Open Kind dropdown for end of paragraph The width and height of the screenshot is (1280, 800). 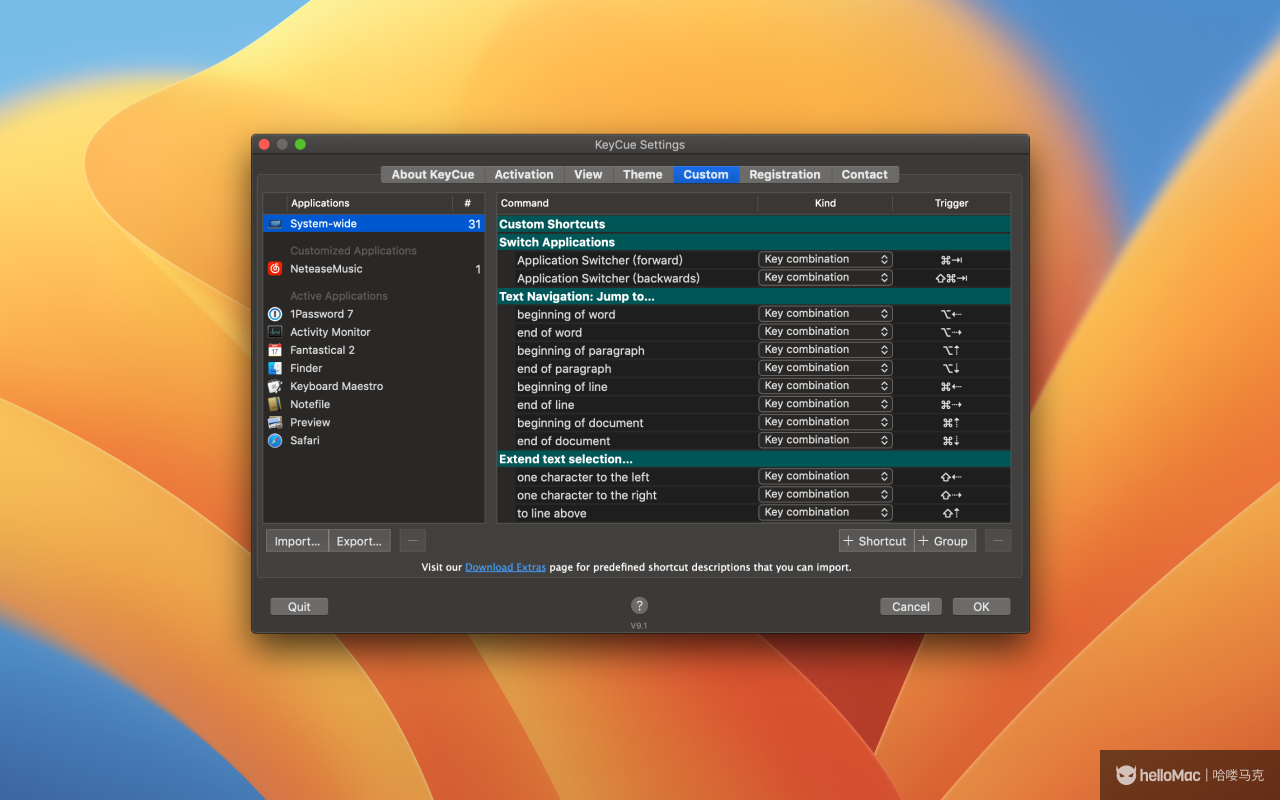[825, 367]
